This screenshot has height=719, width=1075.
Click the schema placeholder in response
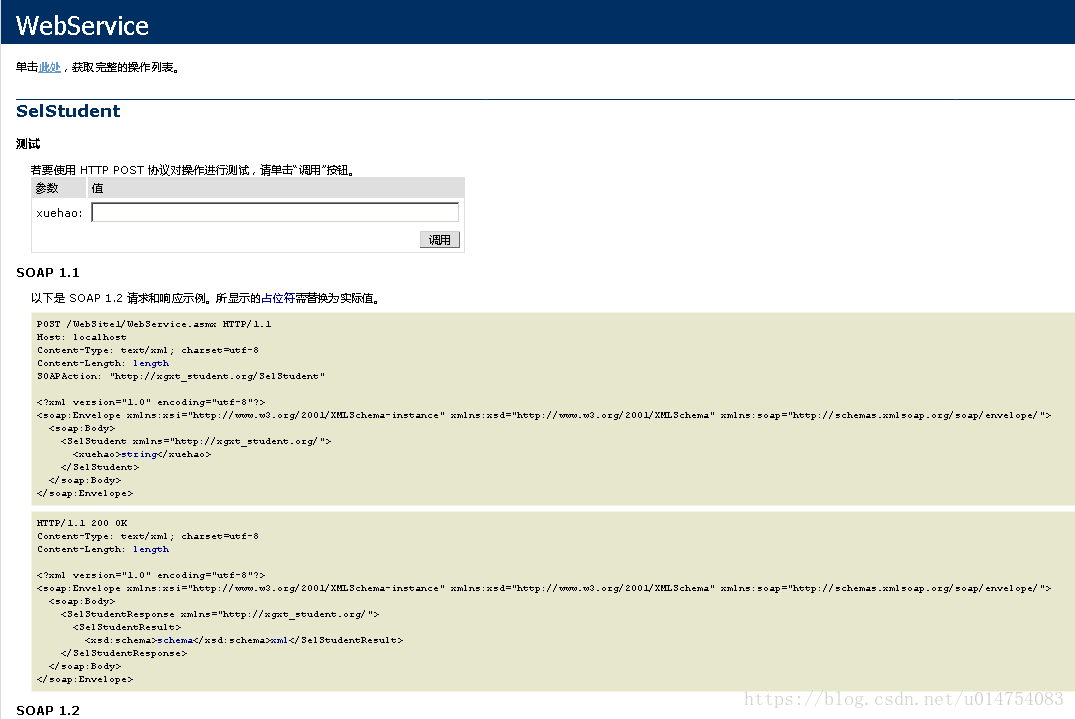point(176,640)
